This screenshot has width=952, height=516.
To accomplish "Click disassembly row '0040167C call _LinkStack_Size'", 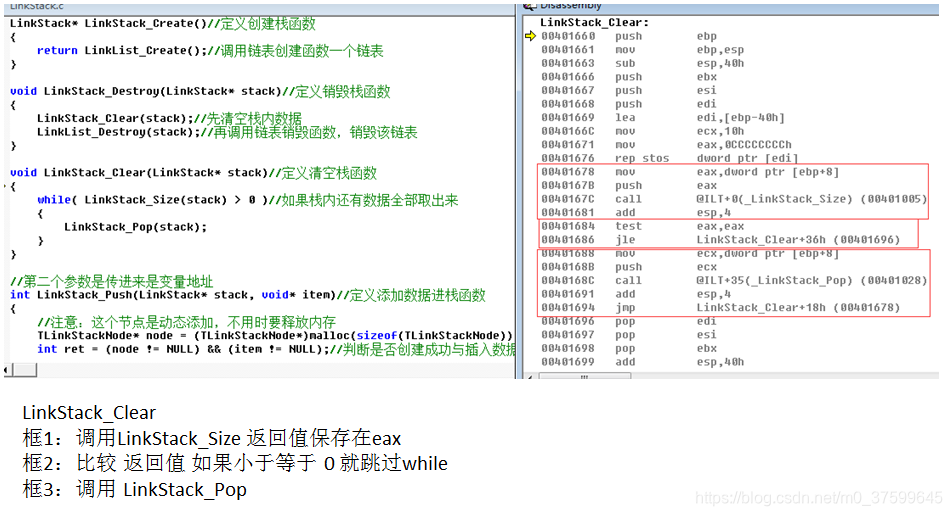I will click(734, 199).
